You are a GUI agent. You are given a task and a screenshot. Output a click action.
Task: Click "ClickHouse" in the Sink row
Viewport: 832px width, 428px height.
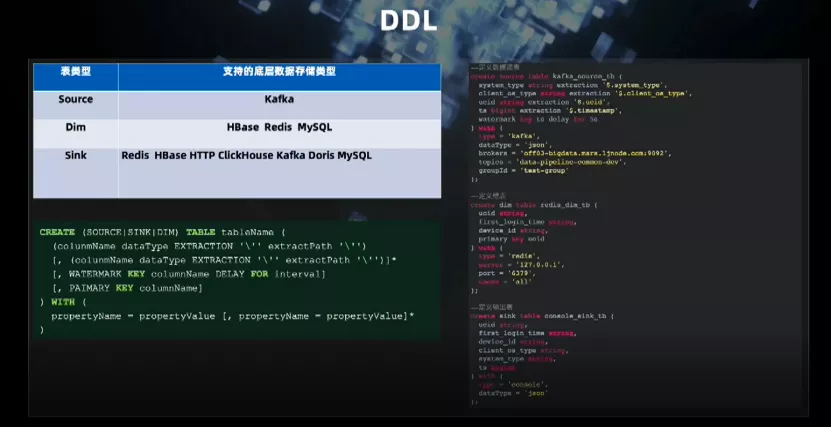pos(245,155)
